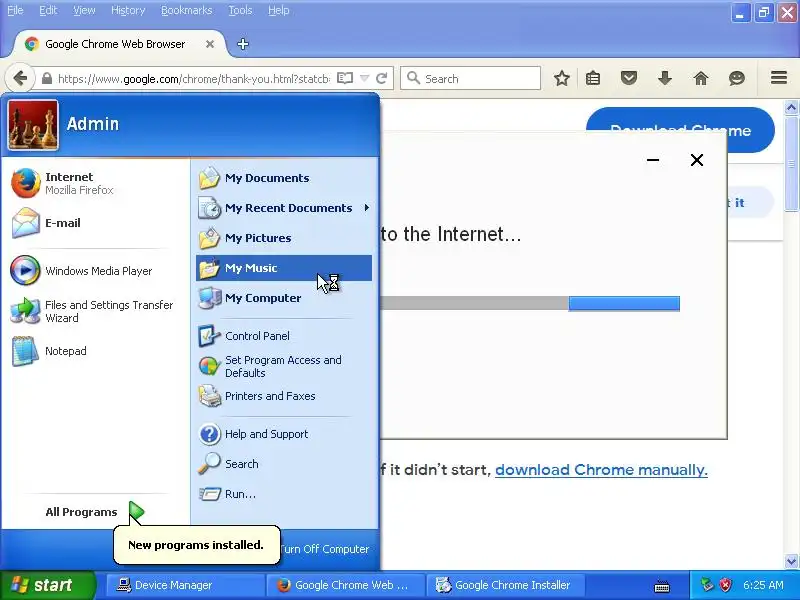Open the Tools menu
The width and height of the screenshot is (800, 600).
[x=240, y=10]
